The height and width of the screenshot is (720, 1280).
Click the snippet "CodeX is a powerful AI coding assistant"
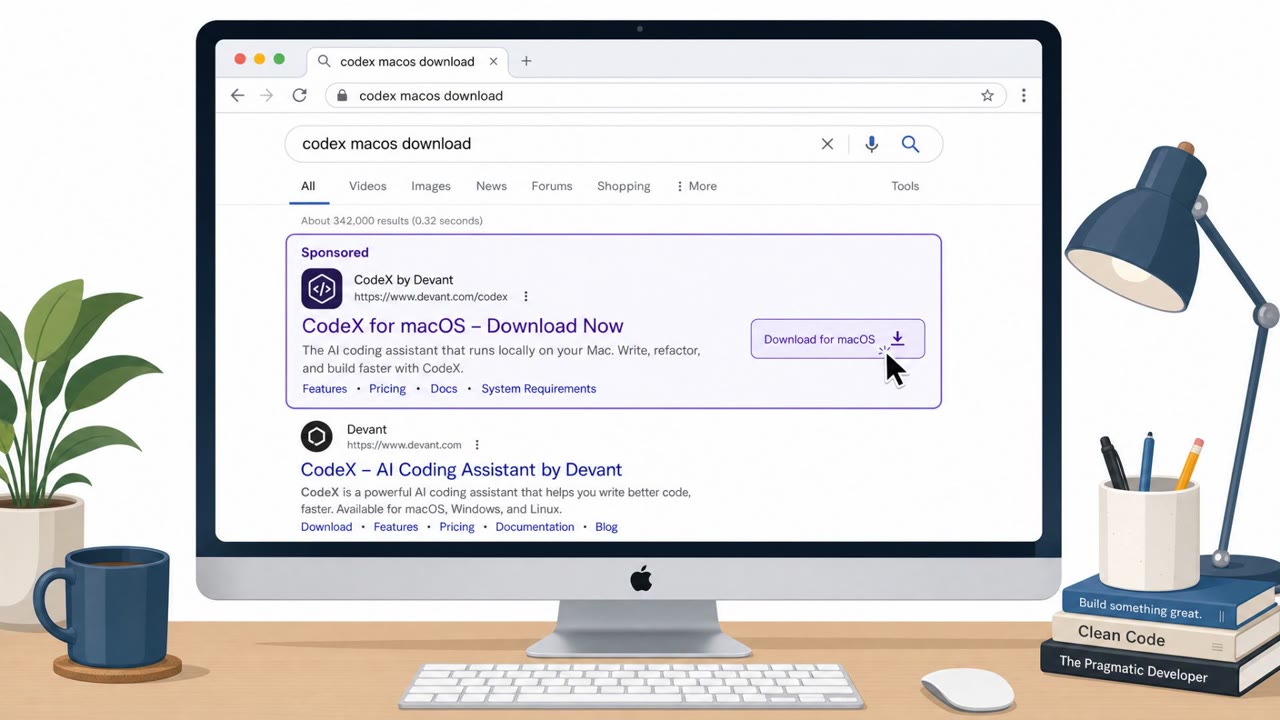[x=496, y=500]
